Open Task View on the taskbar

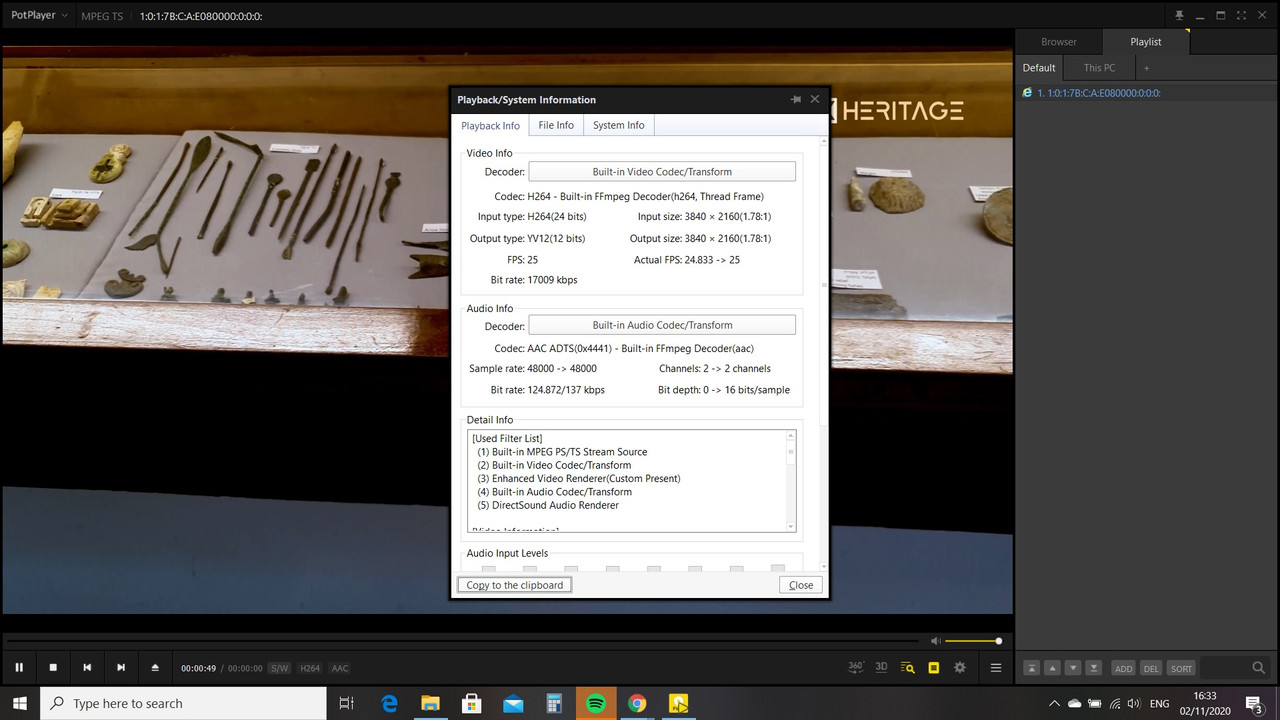[x=347, y=703]
